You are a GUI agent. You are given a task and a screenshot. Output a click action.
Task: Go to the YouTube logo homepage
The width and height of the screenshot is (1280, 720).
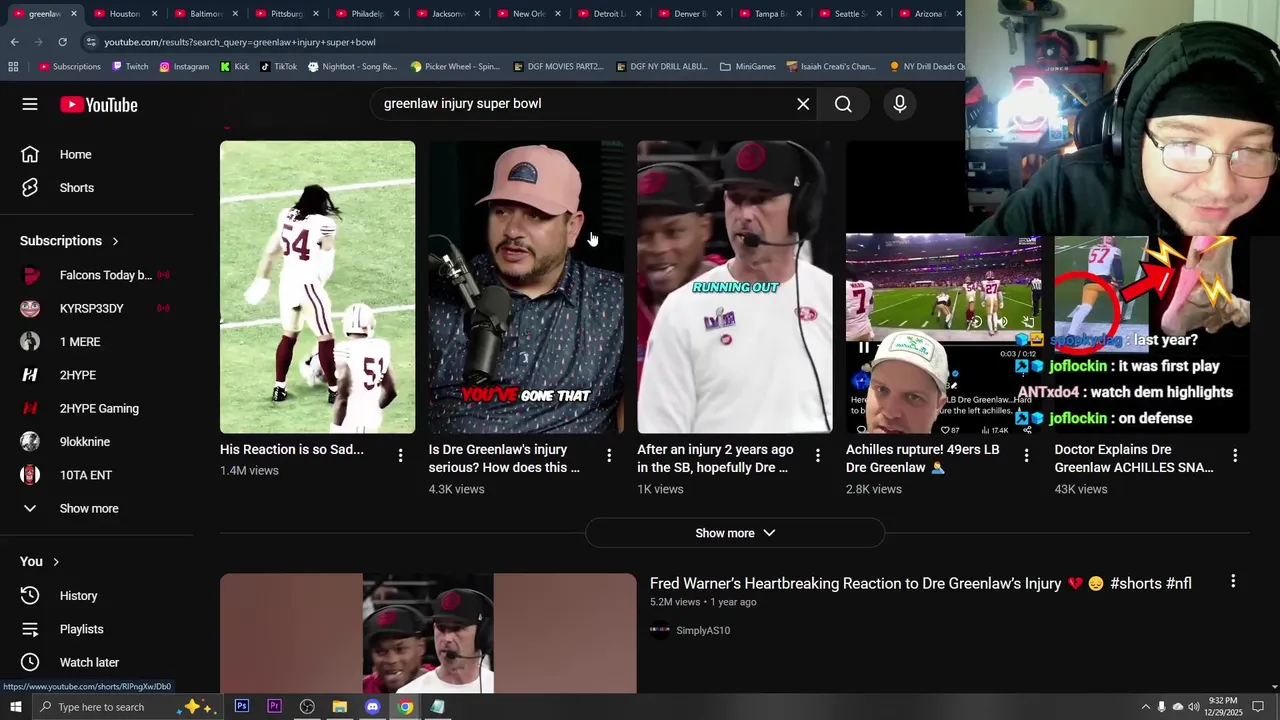coord(98,105)
